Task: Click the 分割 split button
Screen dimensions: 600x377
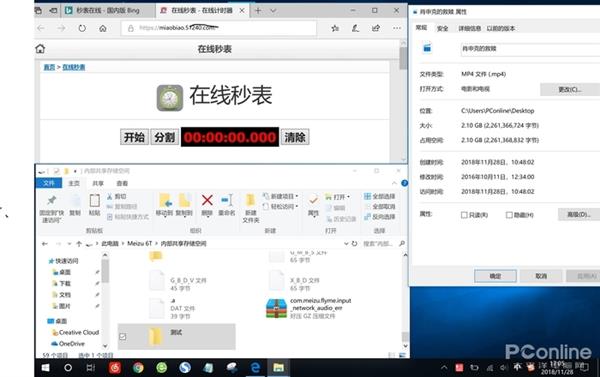Action: pos(165,137)
